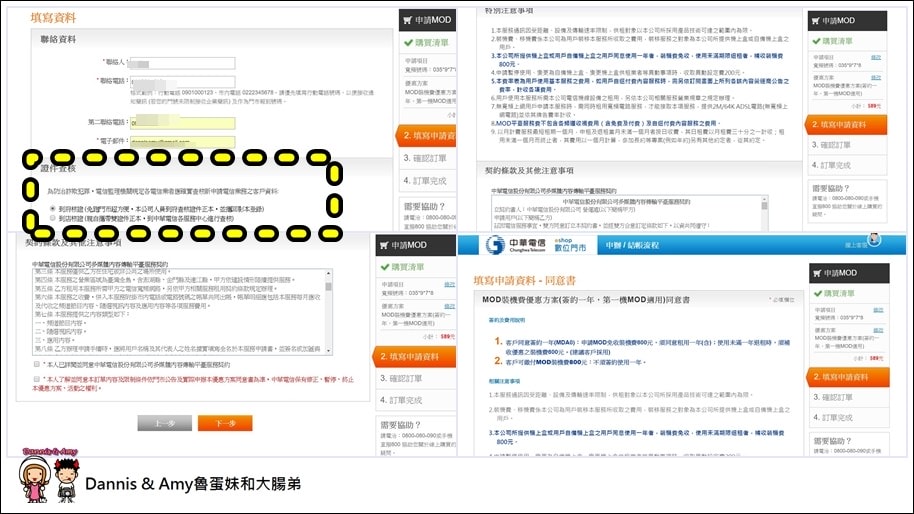The image size is (914, 514).
Task: Click the cart icon beside 申請MOD in the 填寫資料 panel
Action: (407, 20)
